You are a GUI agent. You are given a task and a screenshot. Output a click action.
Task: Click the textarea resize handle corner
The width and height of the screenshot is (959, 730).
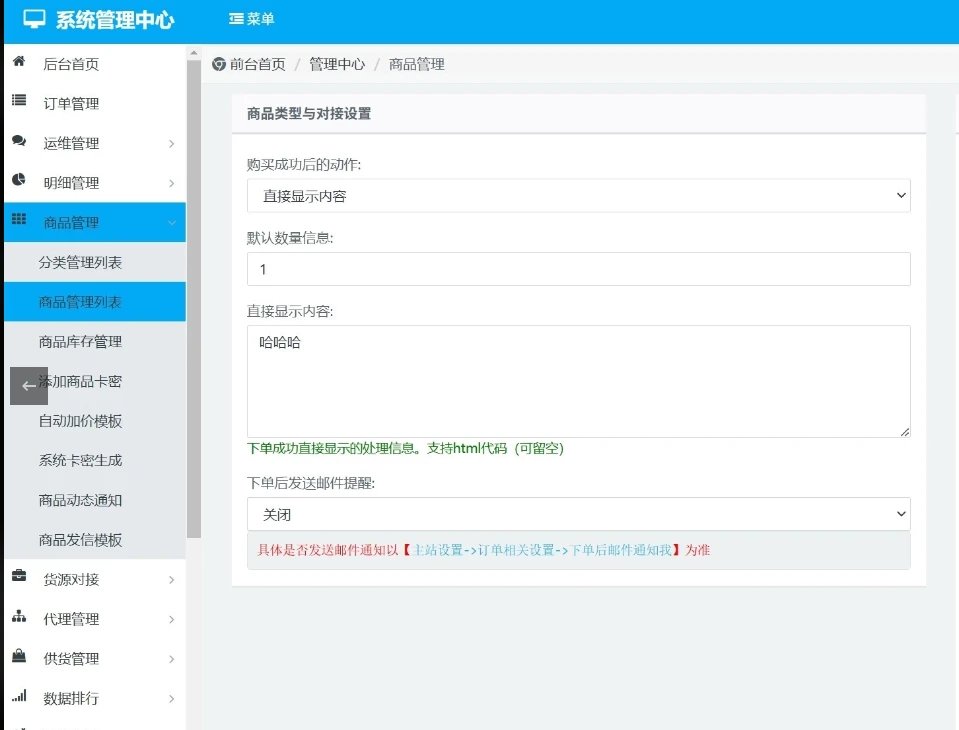[x=905, y=432]
